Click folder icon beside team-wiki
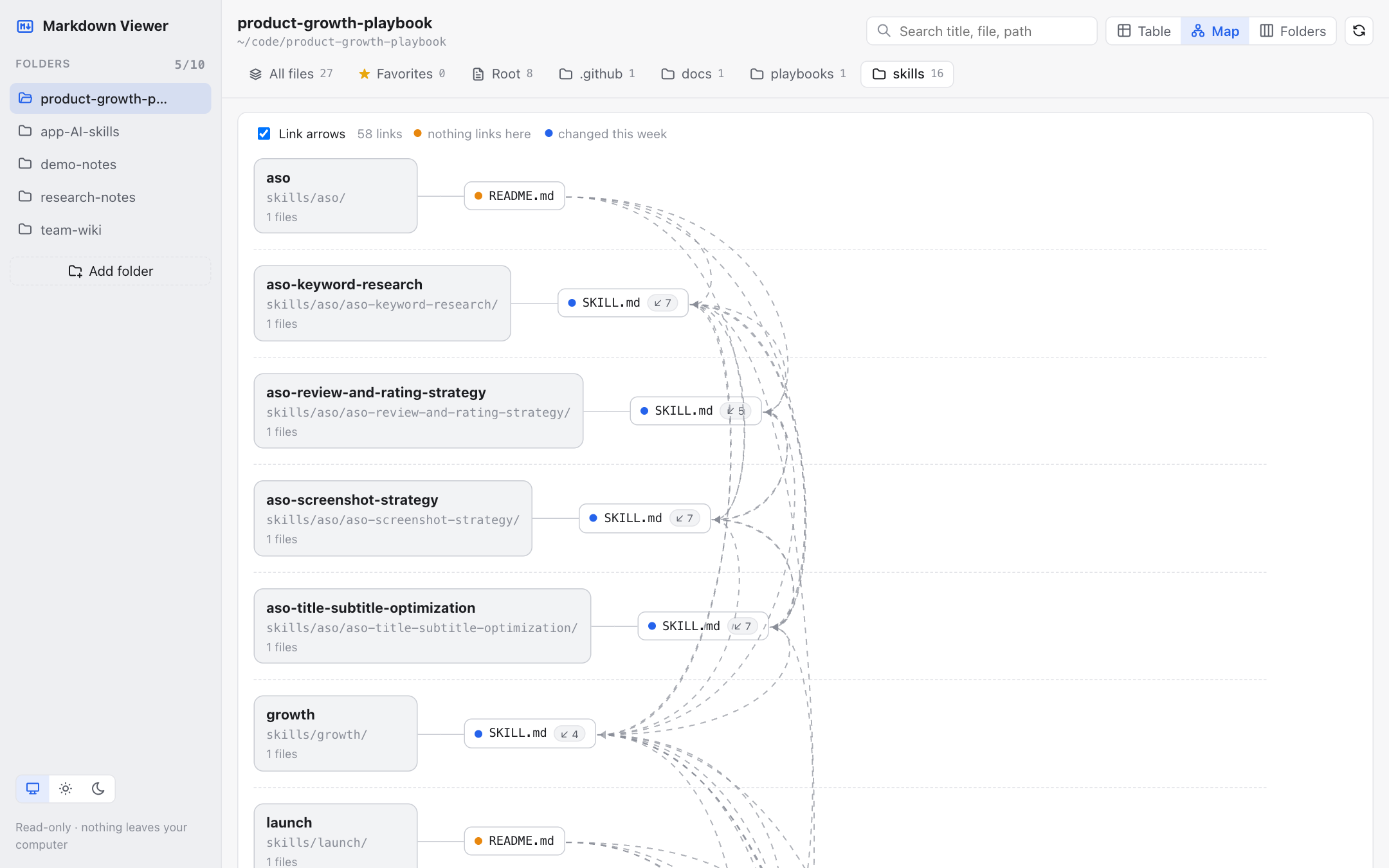 click(x=25, y=230)
